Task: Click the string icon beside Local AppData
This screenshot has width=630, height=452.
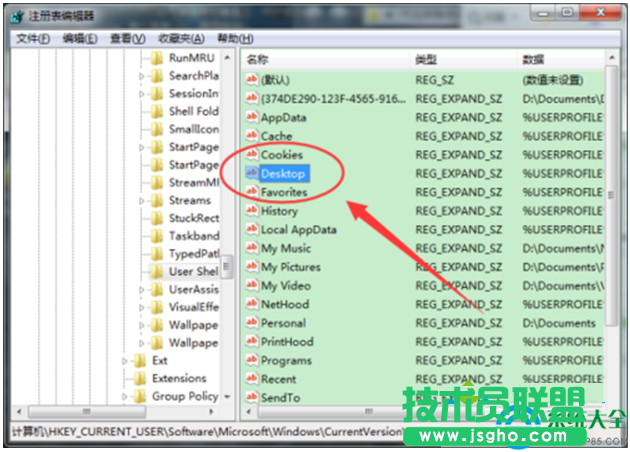Action: click(252, 229)
